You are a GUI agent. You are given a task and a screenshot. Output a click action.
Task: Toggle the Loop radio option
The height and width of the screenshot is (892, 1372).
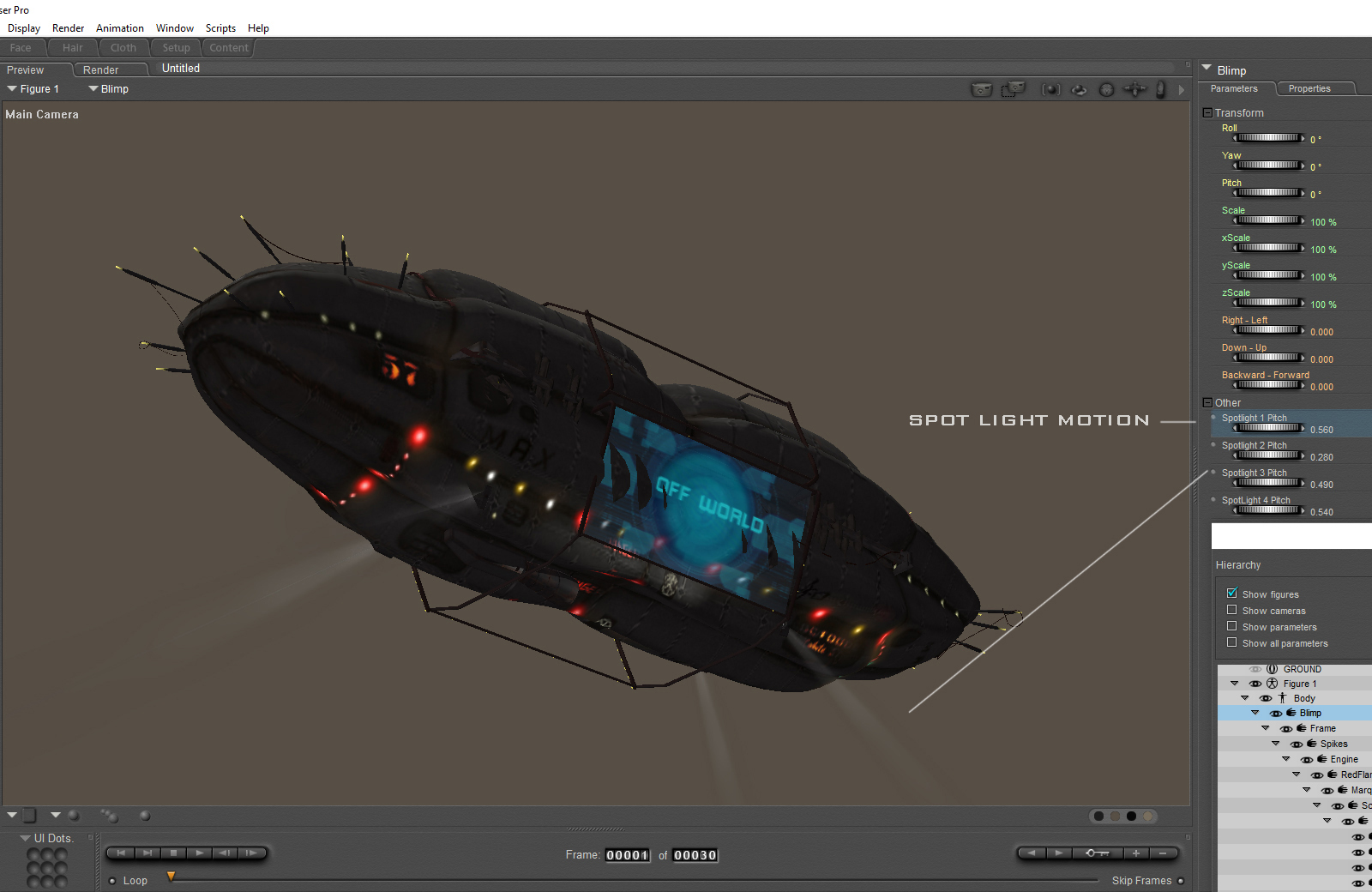point(112,881)
